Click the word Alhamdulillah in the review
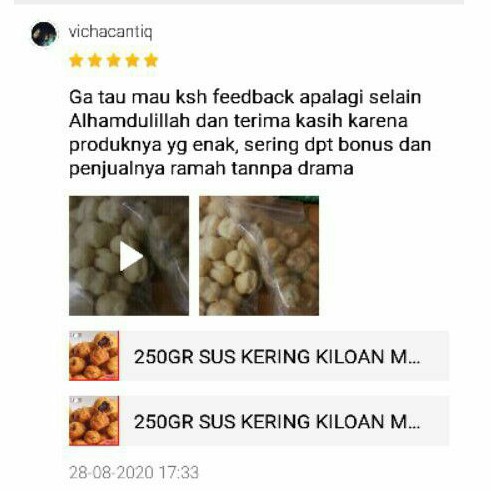Screen dimensions: 491x491 [x=129, y=121]
